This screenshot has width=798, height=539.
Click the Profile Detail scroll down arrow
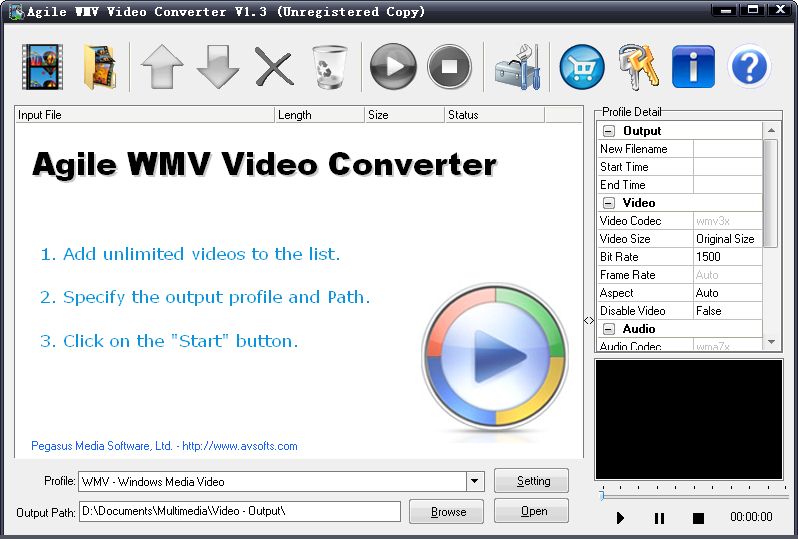tap(771, 342)
